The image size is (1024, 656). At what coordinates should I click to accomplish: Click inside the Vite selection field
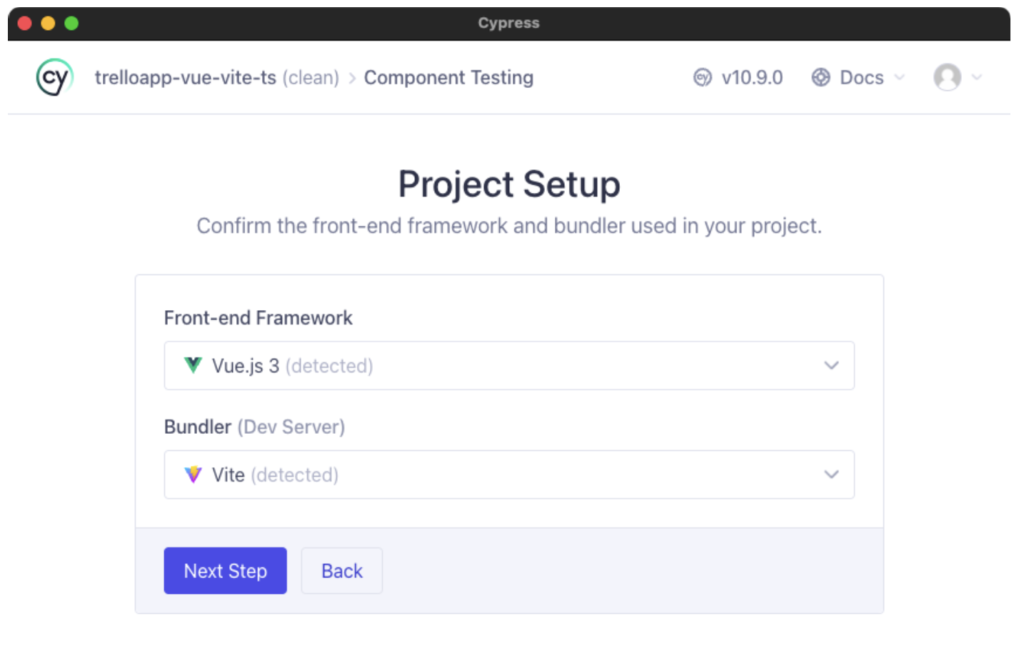point(509,474)
